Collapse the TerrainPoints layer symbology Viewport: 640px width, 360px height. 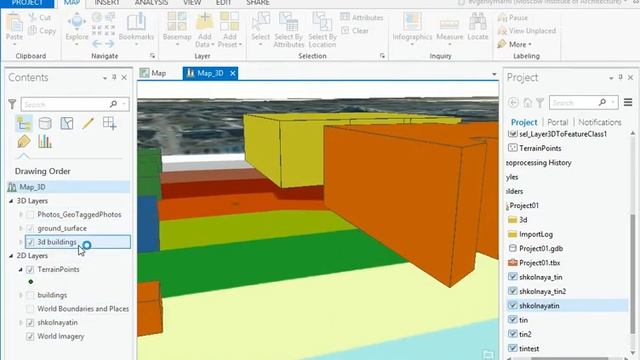[20, 269]
